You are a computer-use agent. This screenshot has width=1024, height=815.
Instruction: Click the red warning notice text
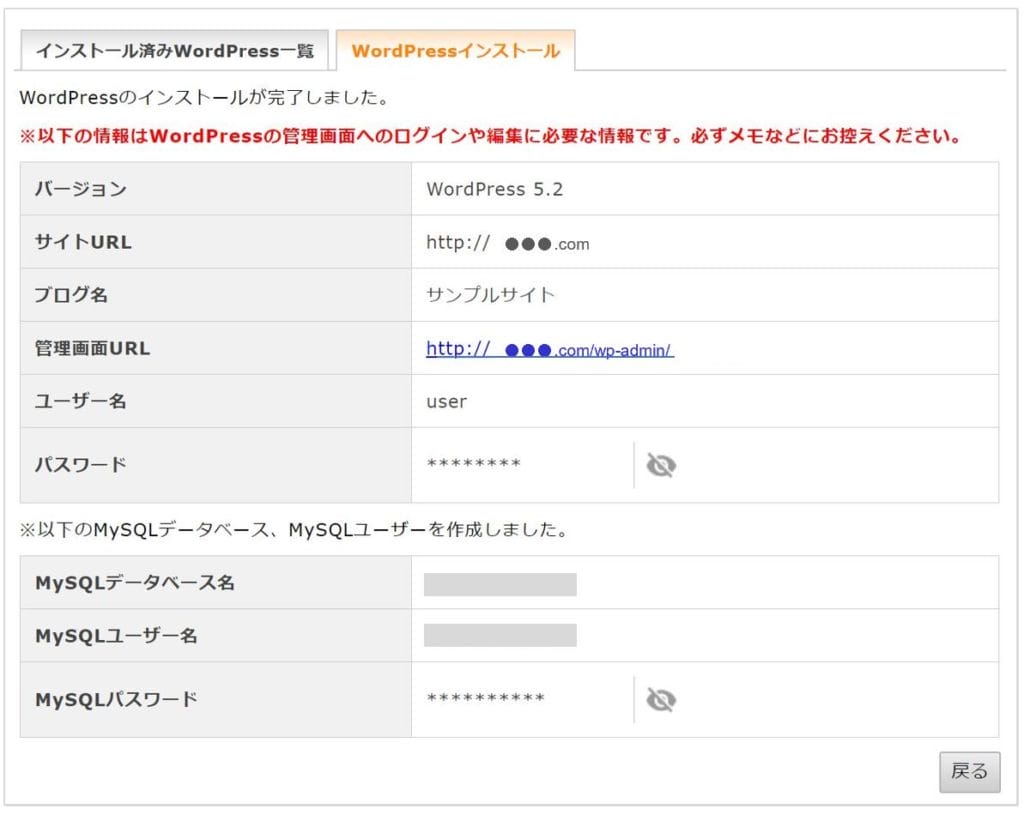click(x=490, y=137)
